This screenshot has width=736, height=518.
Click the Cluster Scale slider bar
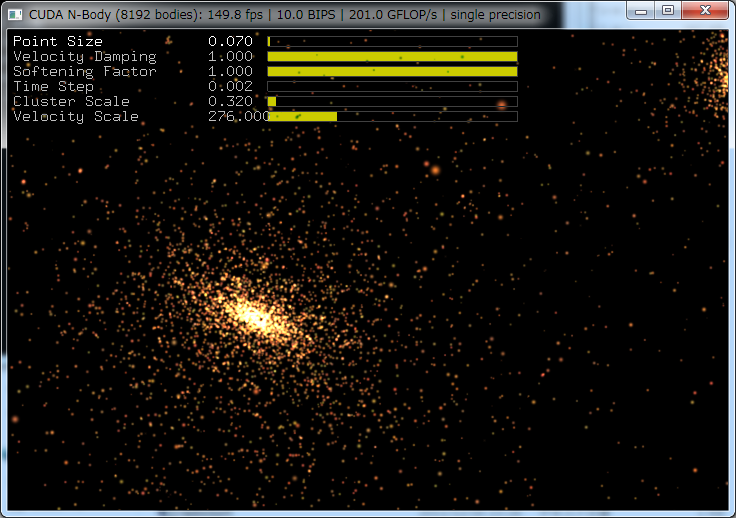click(392, 102)
